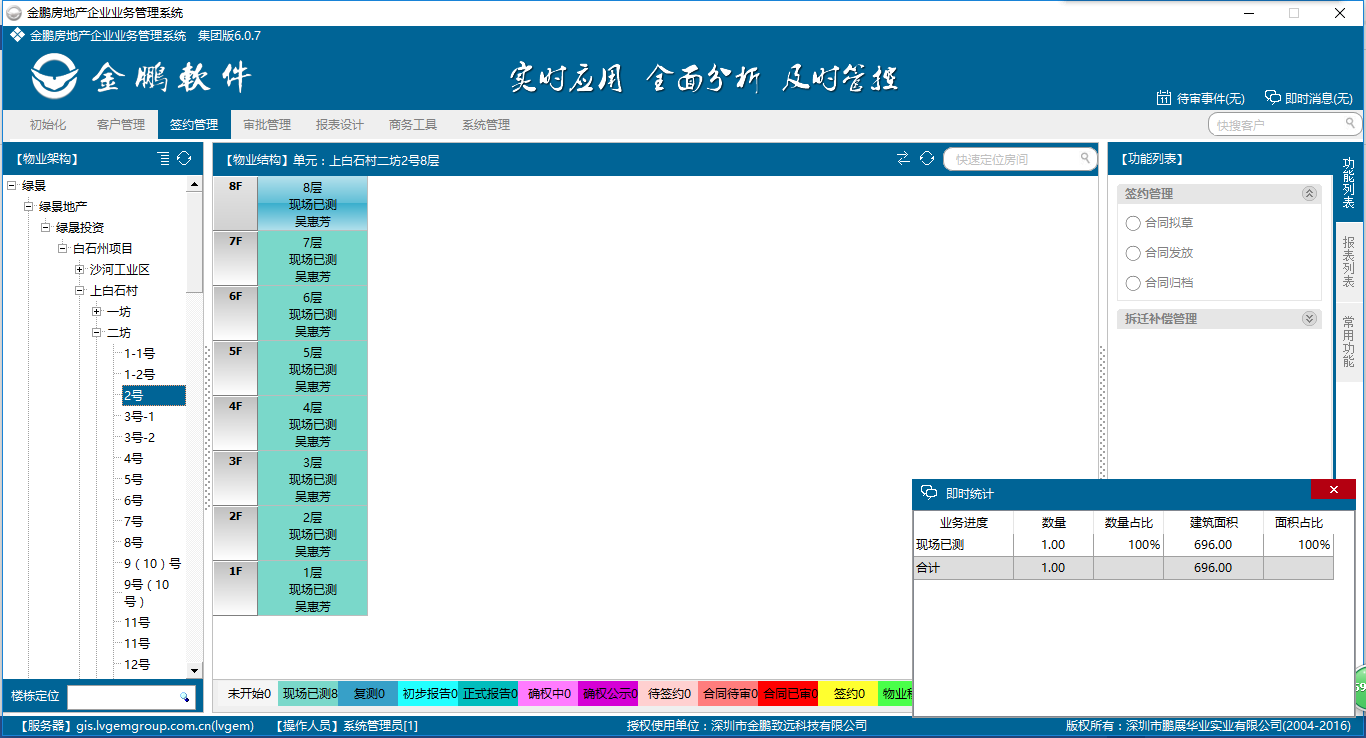Select the 合同拟草 radio option
This screenshot has width=1366, height=738.
[1133, 223]
